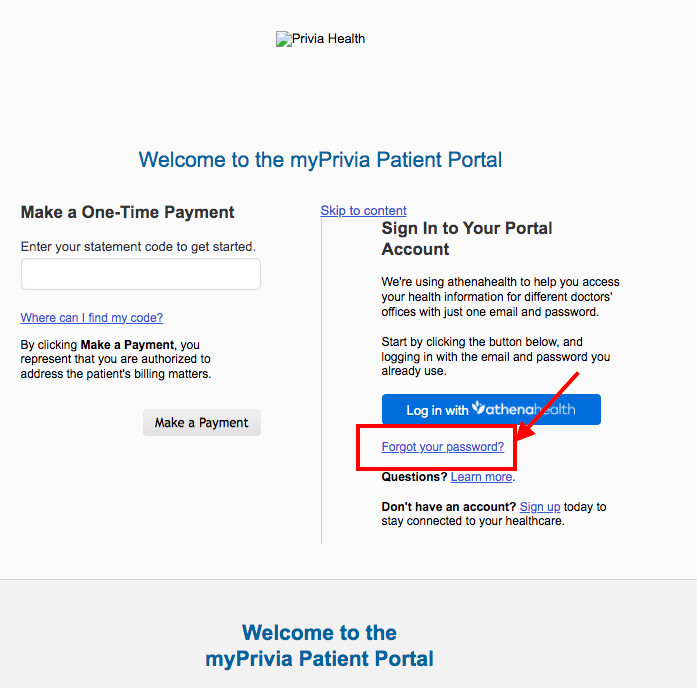Click the bold 'Questions?' text

(x=414, y=477)
